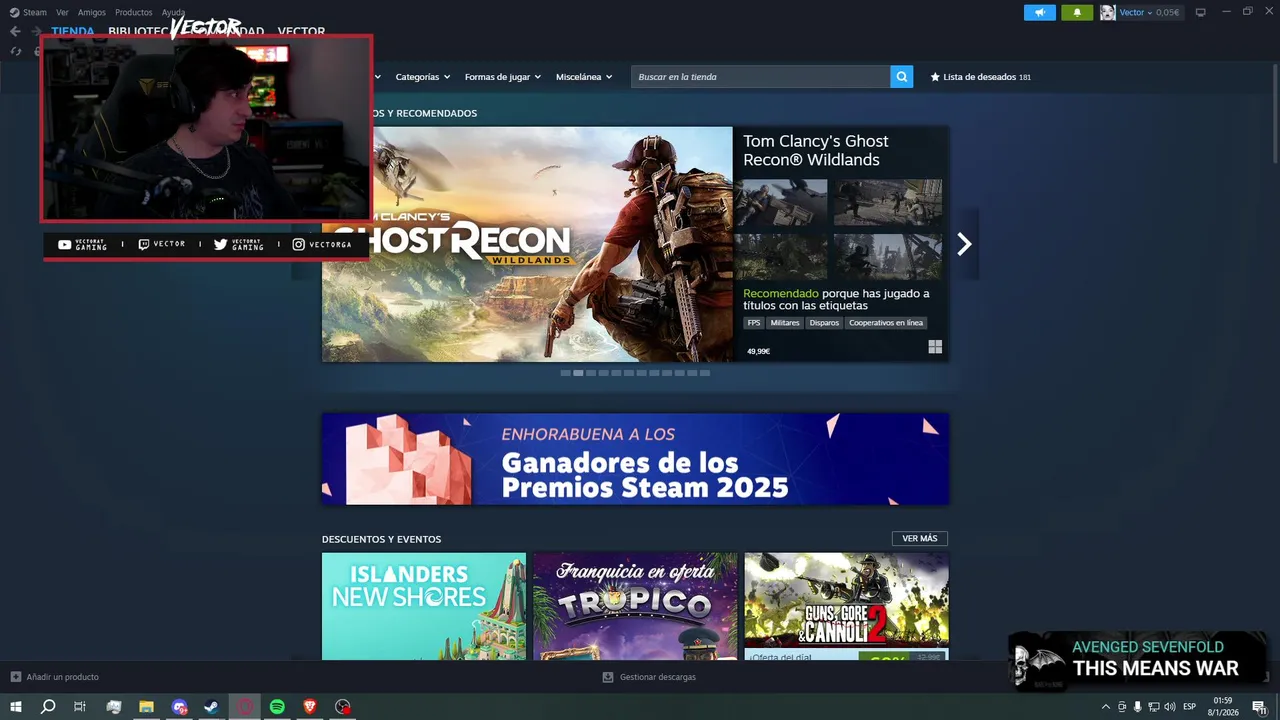Click the 0,05€ wallet balance

coord(1167,12)
